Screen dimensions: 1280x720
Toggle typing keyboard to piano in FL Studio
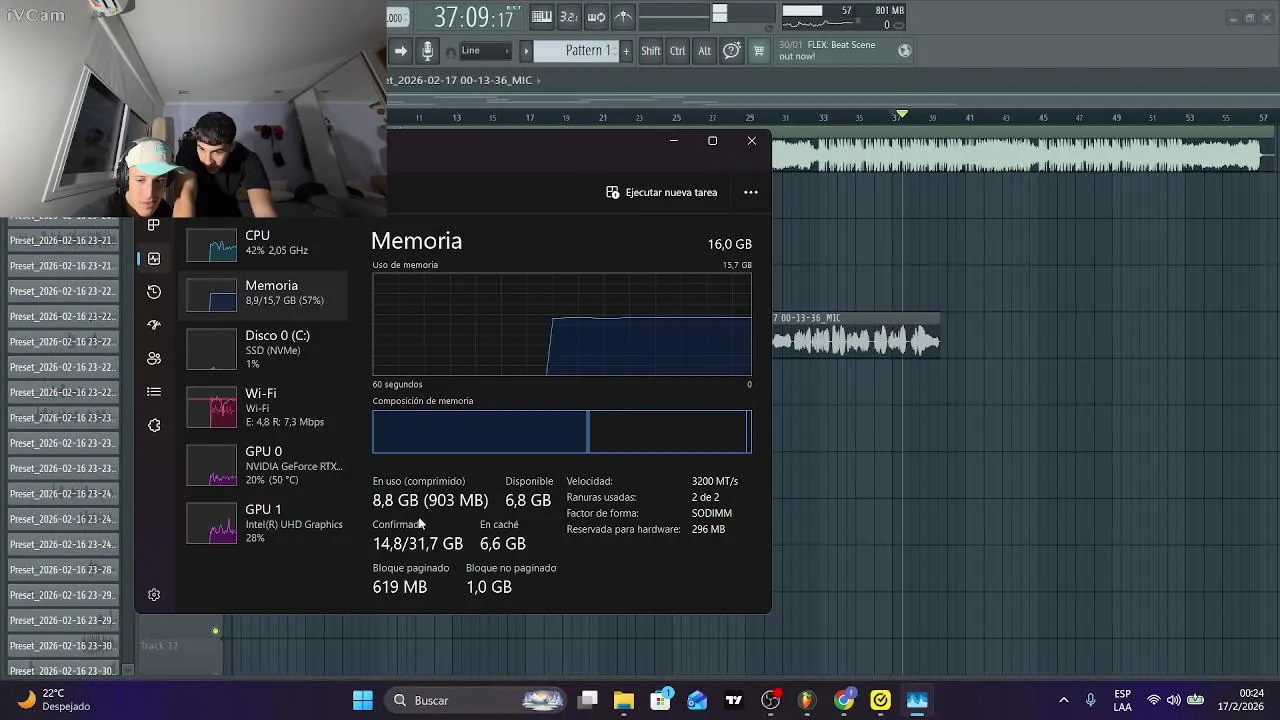pos(542,16)
